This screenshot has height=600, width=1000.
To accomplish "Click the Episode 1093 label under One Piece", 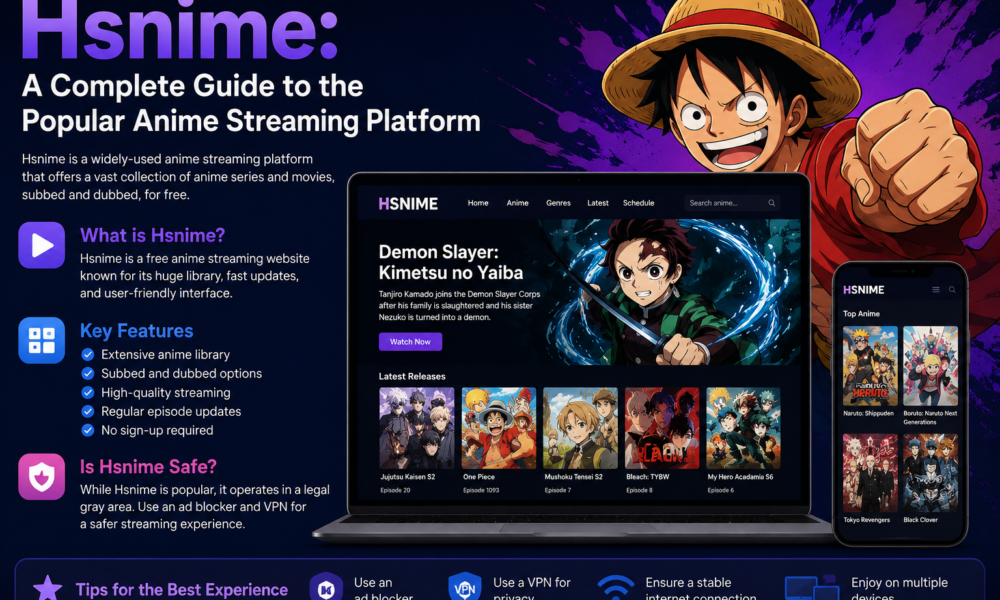I will (x=481, y=490).
